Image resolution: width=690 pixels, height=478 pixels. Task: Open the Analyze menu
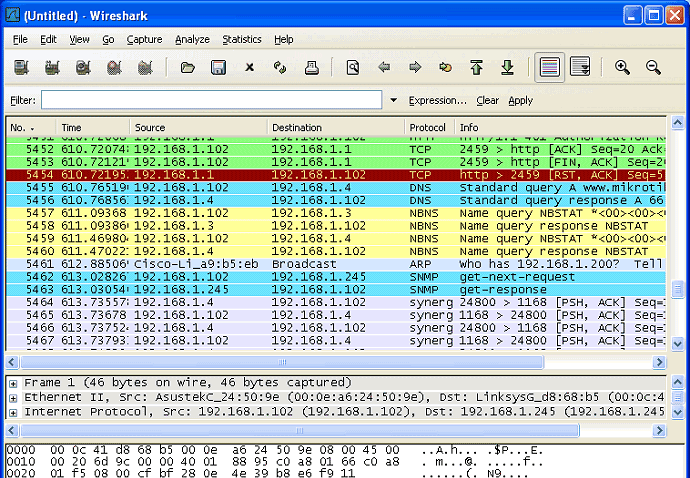192,40
